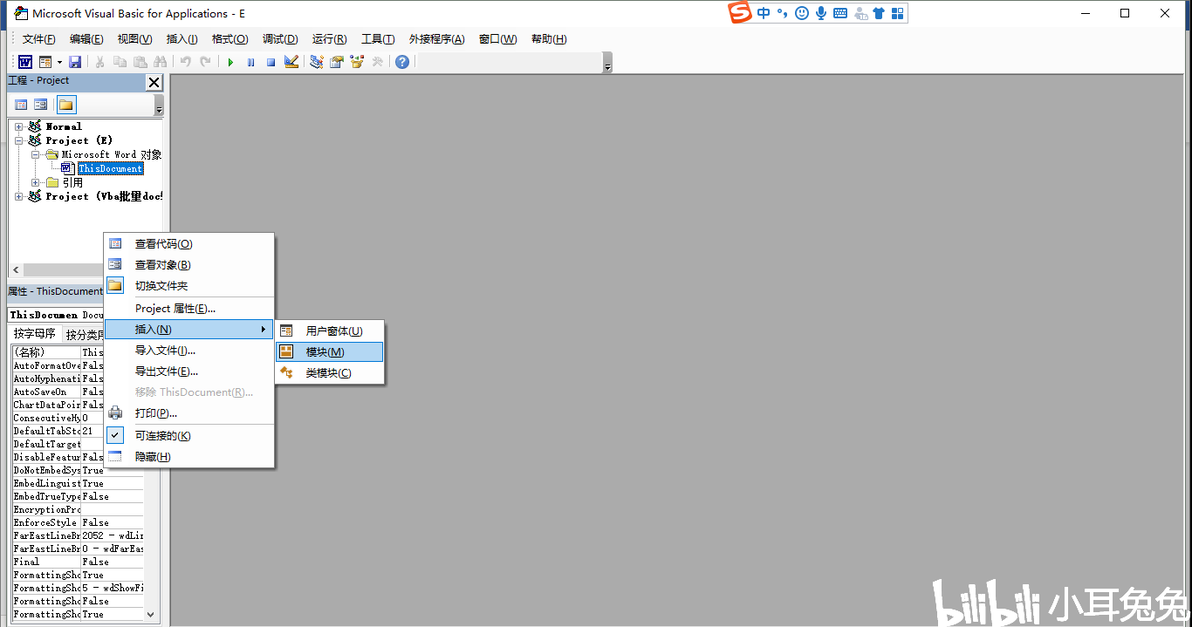
Task: Click View Code icon in Project panel
Action: click(x=21, y=105)
